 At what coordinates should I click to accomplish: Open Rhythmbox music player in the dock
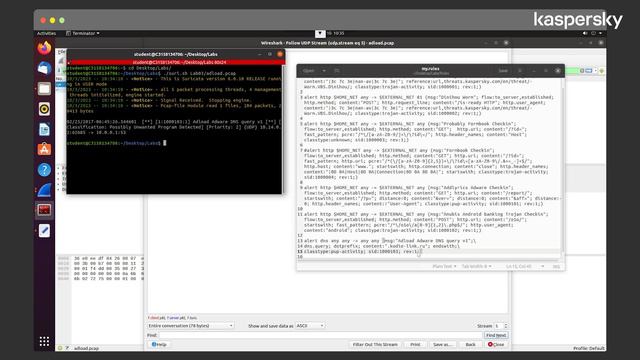coord(44,109)
